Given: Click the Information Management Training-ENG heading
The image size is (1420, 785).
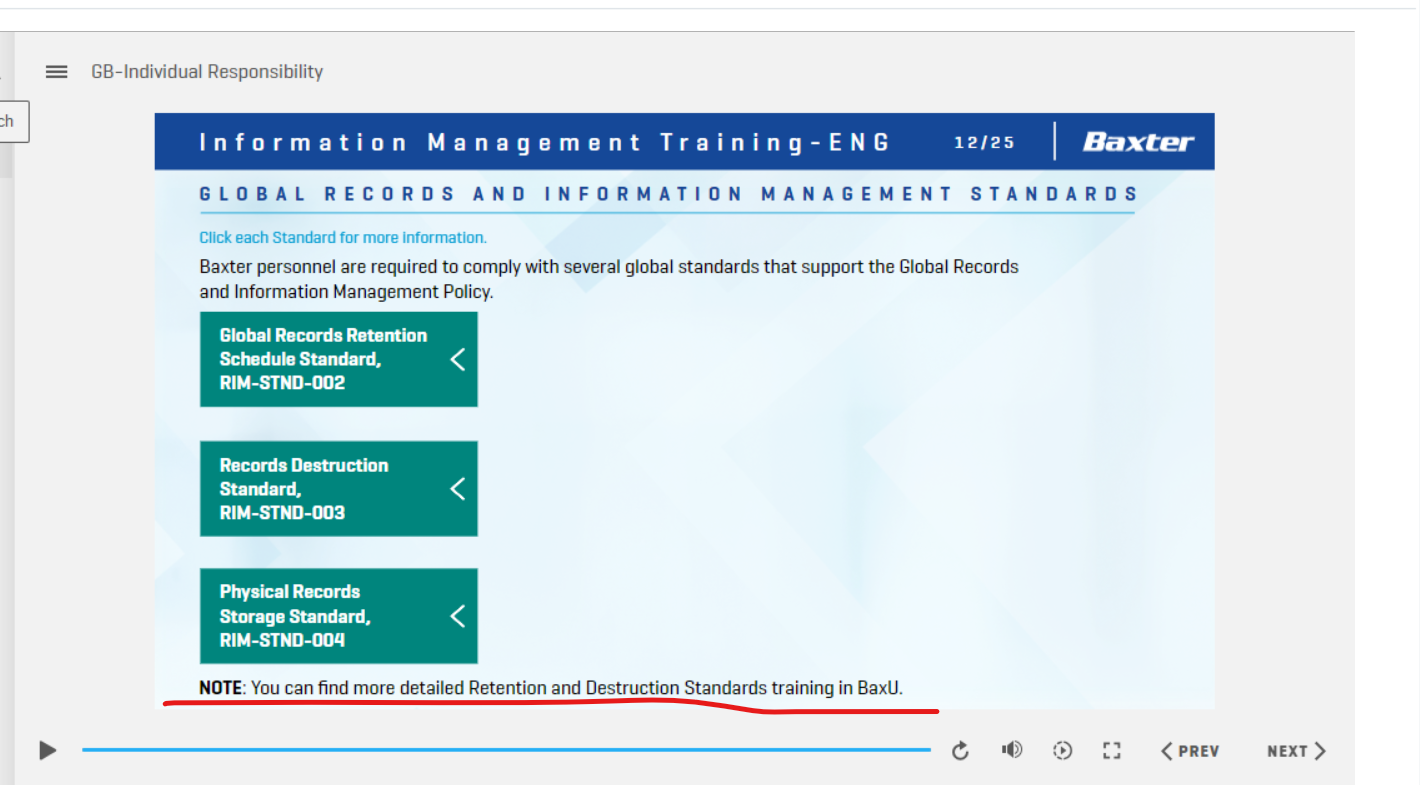Looking at the screenshot, I should click(x=545, y=142).
